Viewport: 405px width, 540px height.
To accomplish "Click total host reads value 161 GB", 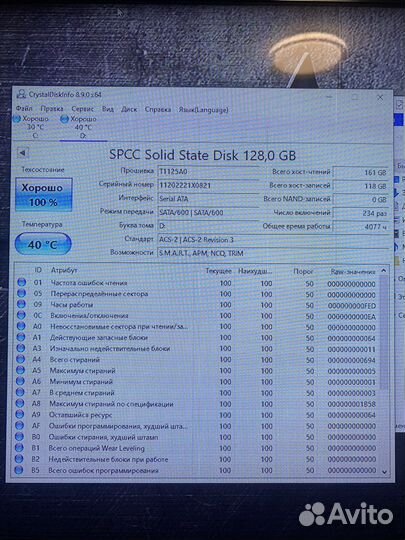I will pos(361,173).
